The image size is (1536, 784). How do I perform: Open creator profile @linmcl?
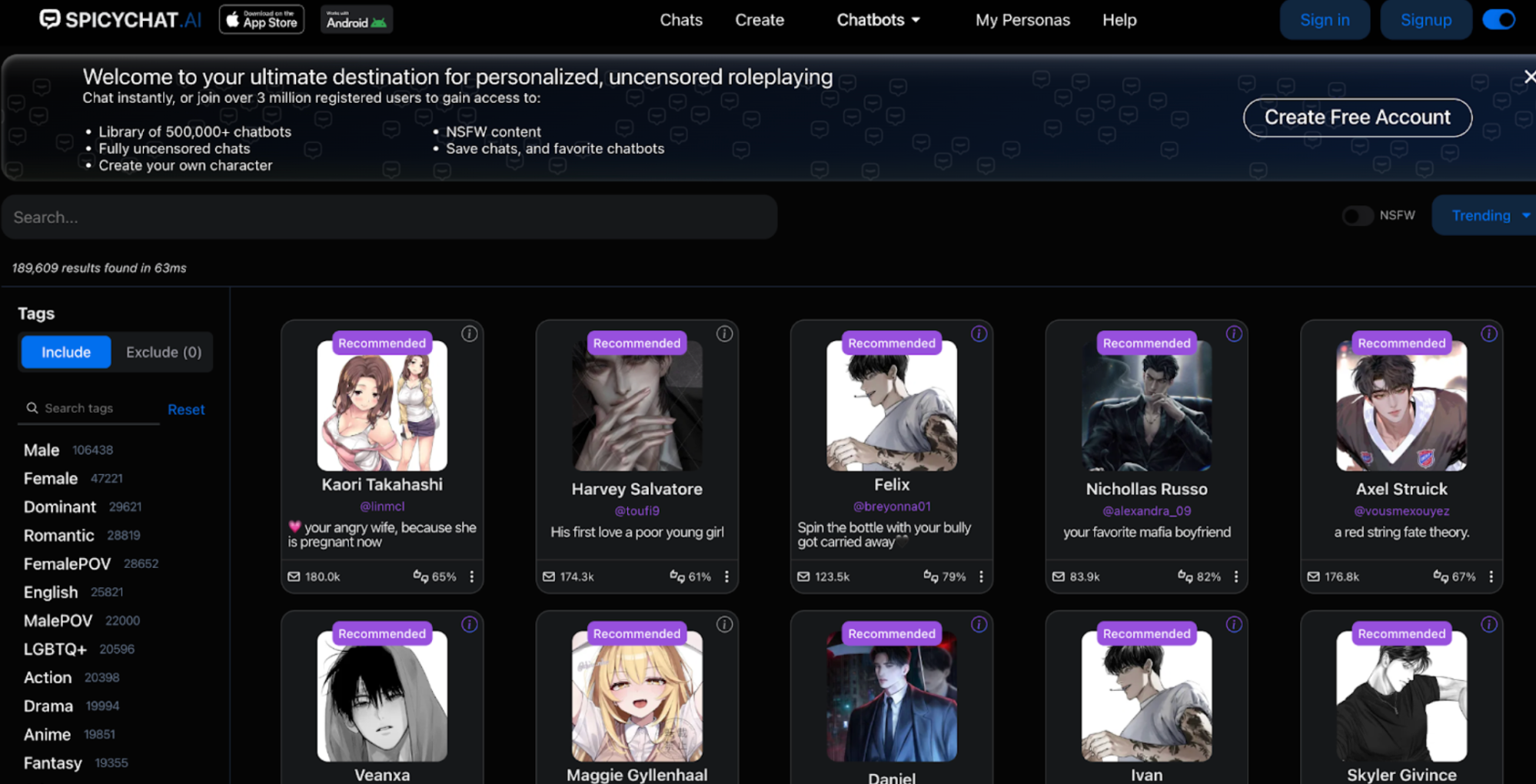[x=382, y=507]
